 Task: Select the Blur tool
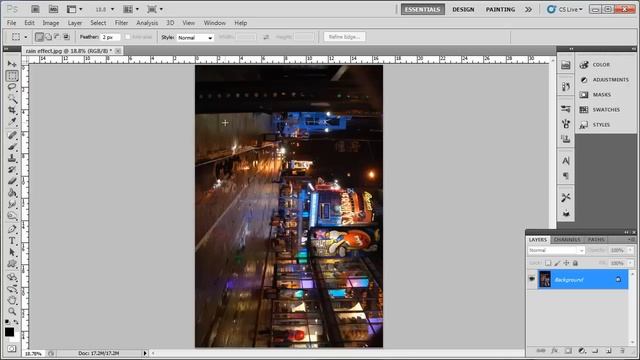click(12, 204)
